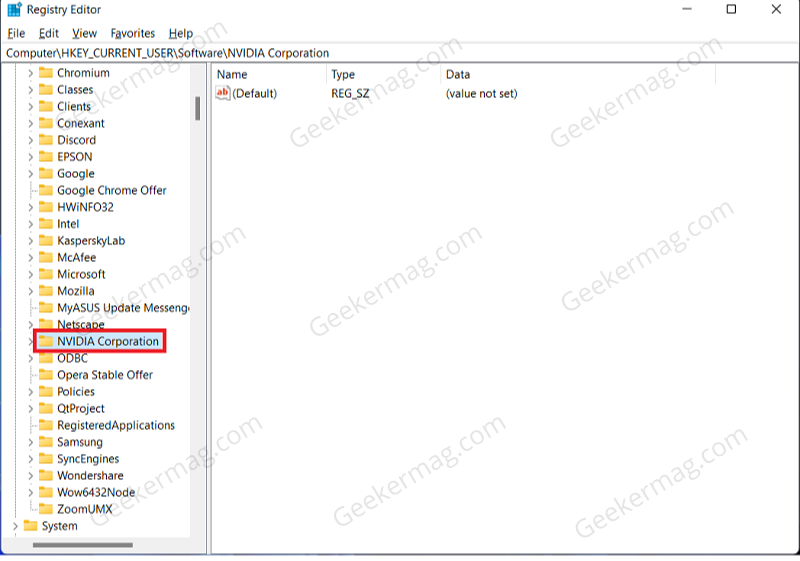Open the Favorites menu
The width and height of the screenshot is (800, 561).
[133, 33]
